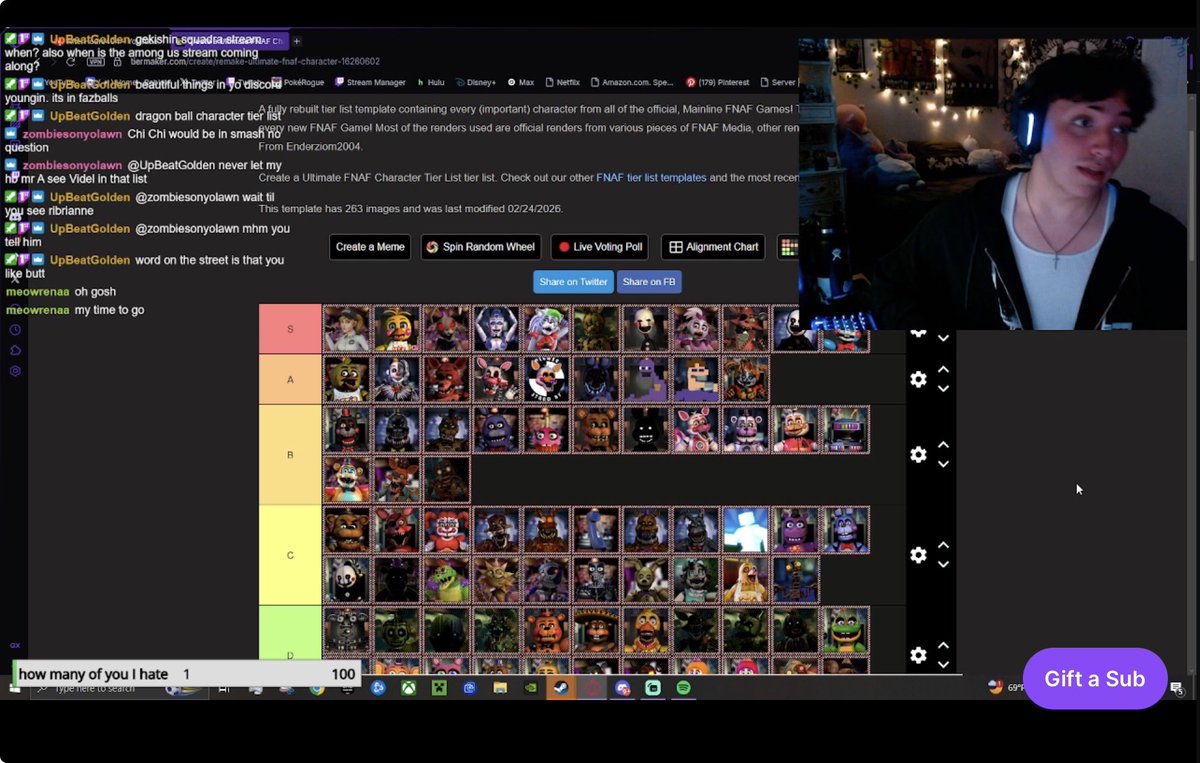Screen dimensions: 1200x763
Task: Open the Pinterest bookmark
Action: 717,82
